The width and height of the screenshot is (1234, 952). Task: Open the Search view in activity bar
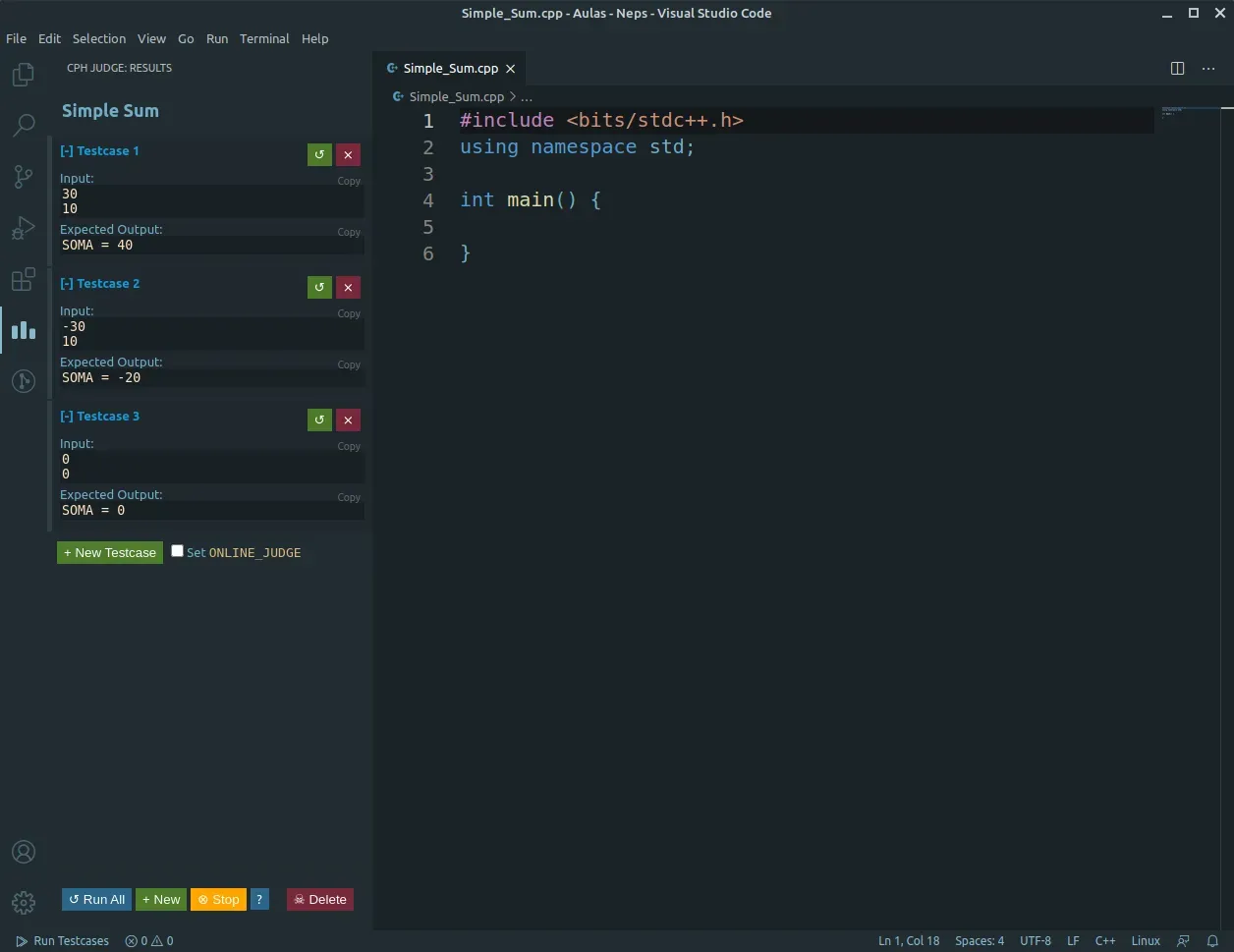point(24,126)
